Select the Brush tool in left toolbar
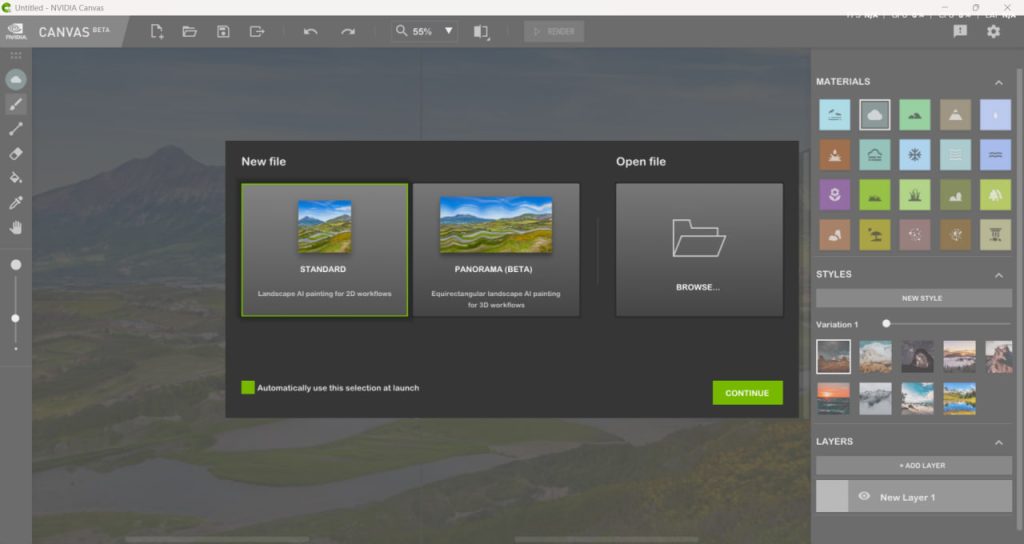1024x544 pixels. click(x=16, y=104)
